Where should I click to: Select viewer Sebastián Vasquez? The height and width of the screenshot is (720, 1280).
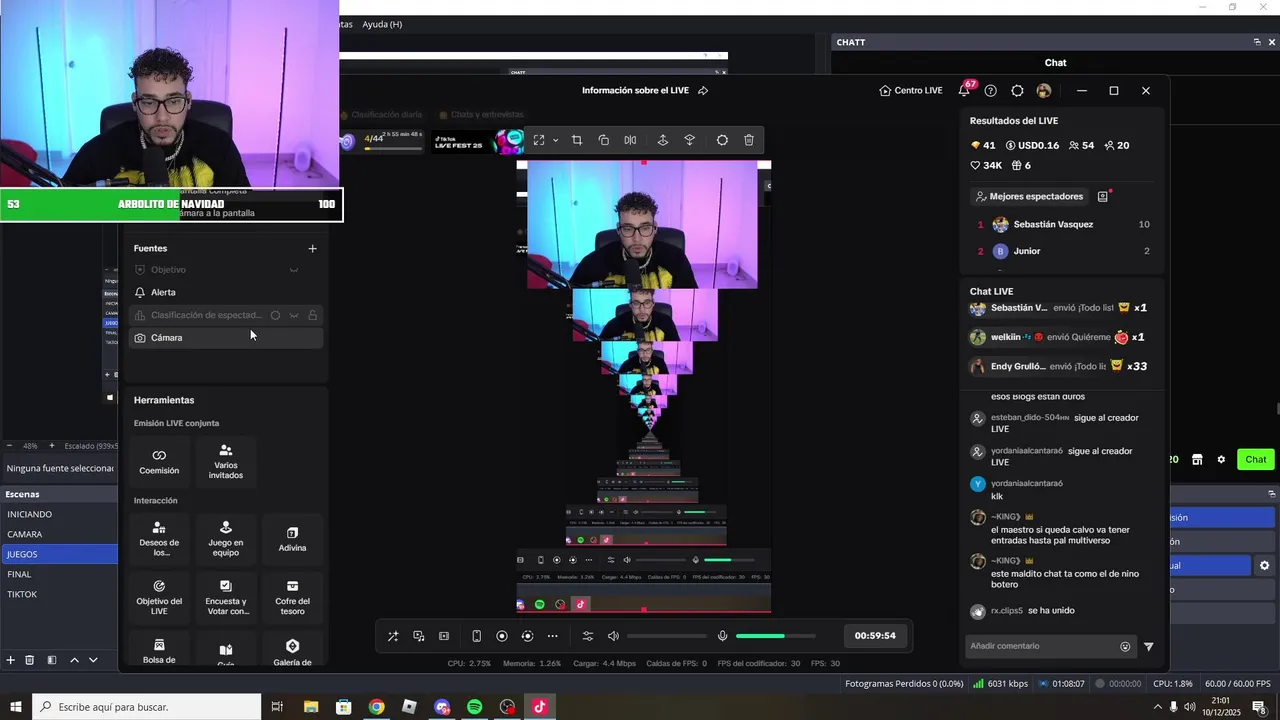tap(1064, 225)
